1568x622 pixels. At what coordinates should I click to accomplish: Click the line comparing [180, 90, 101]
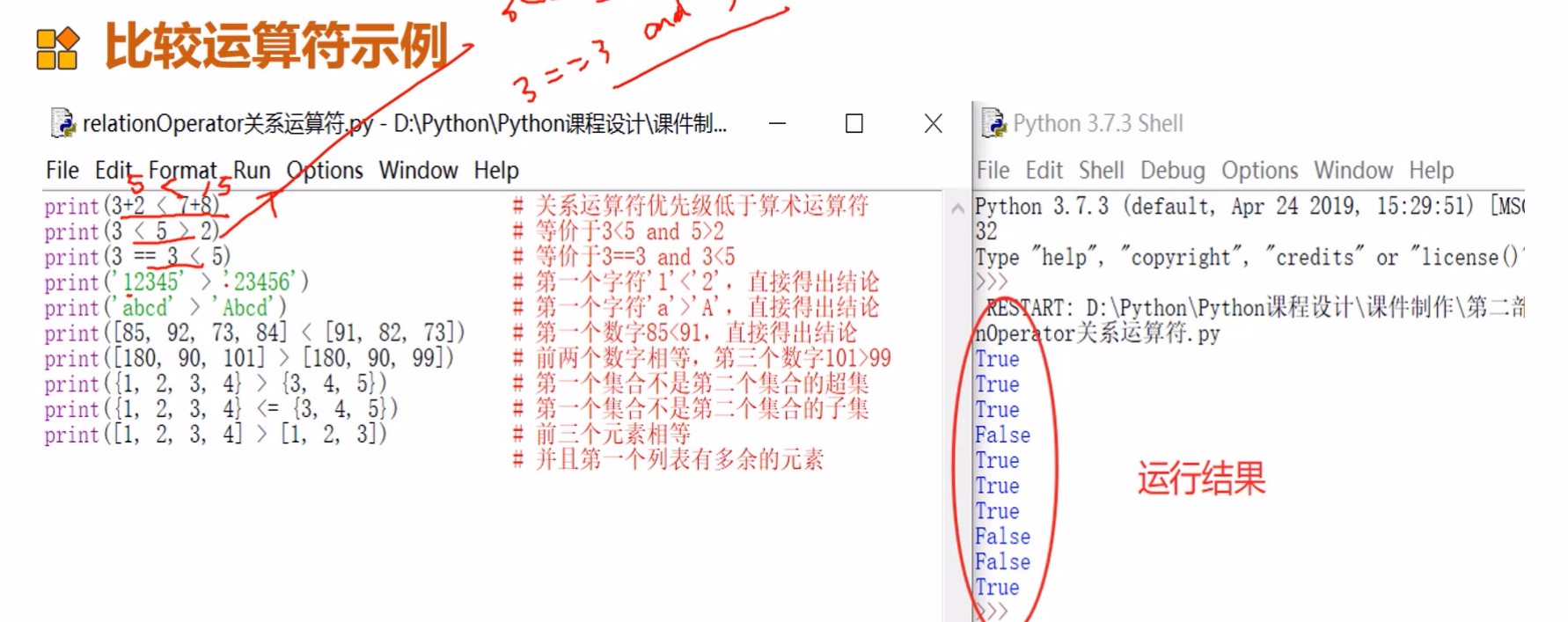(249, 359)
